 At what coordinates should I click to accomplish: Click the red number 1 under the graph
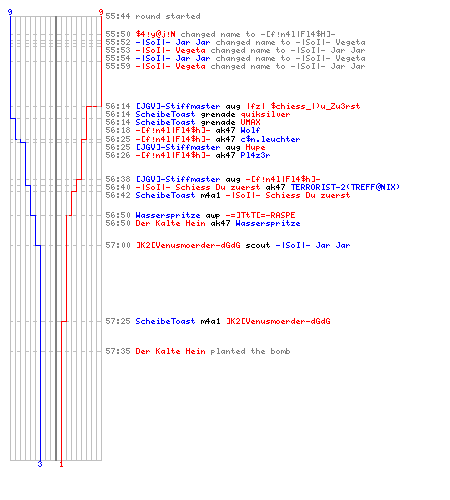[x=61, y=464]
